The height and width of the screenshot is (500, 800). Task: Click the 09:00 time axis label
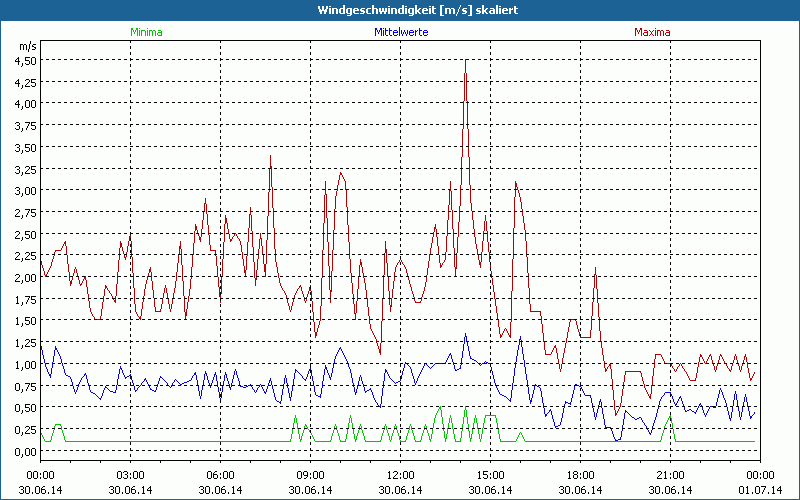click(x=310, y=475)
